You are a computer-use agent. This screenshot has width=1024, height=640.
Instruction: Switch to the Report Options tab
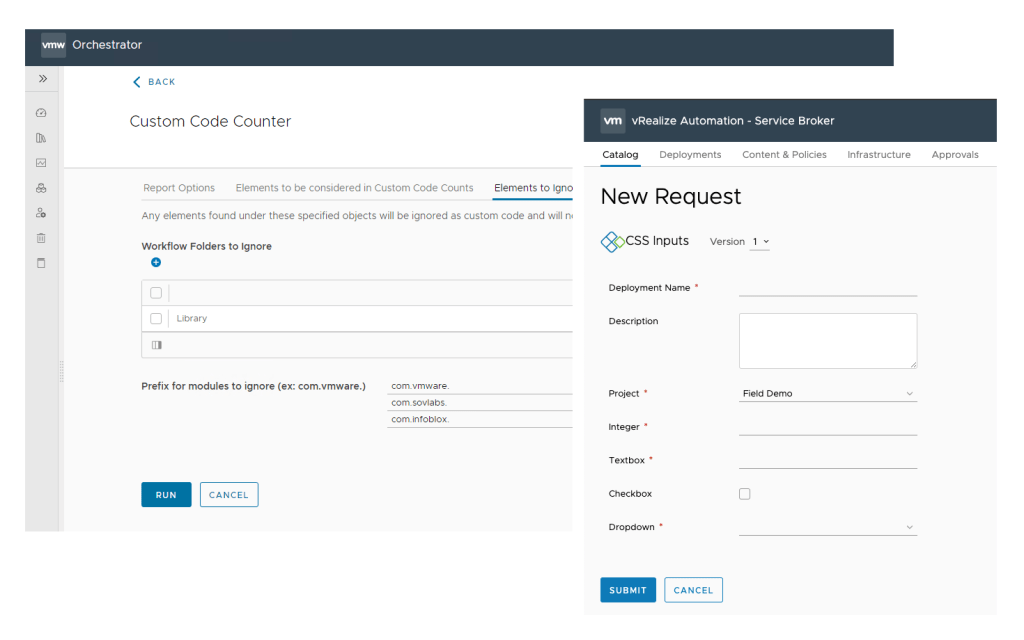[179, 188]
